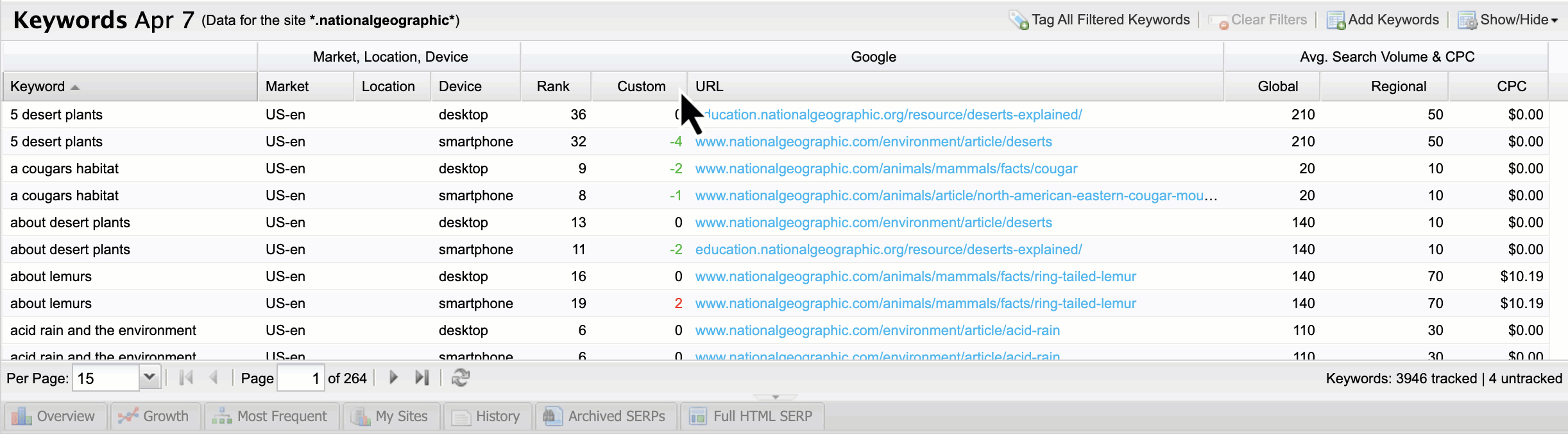The image size is (1568, 434).
Task: Open the ring-tailed-lemur URL for desktop
Action: (x=915, y=277)
